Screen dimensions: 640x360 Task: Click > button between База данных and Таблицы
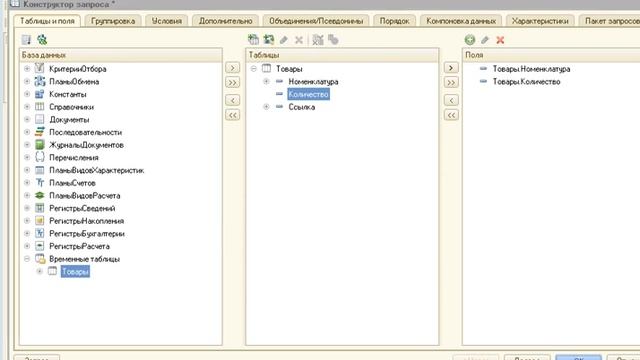[x=233, y=68]
